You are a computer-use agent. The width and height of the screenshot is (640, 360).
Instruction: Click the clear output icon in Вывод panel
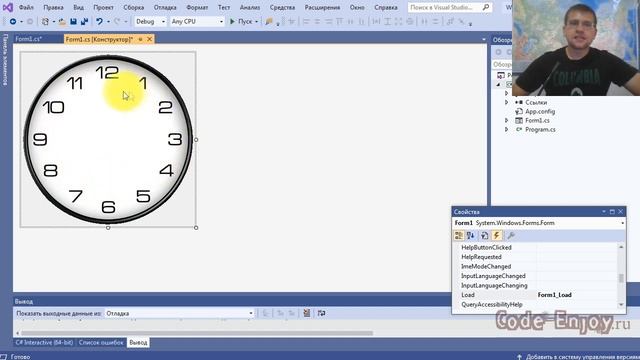click(307, 313)
